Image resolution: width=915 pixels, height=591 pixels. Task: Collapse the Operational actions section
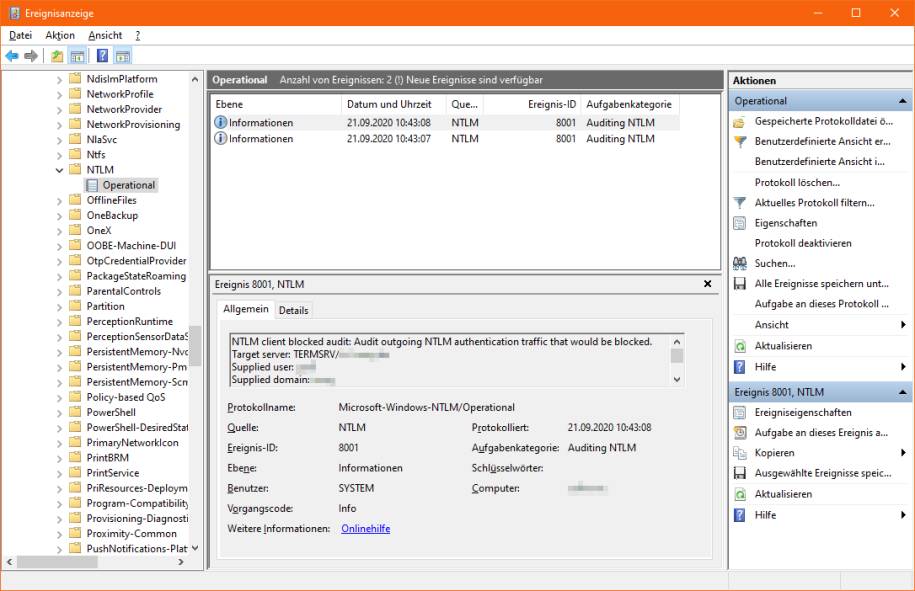pos(903,101)
